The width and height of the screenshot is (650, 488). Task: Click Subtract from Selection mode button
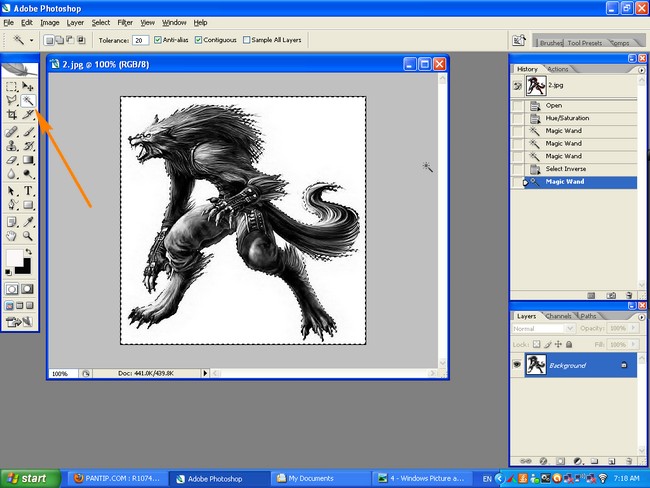point(70,40)
